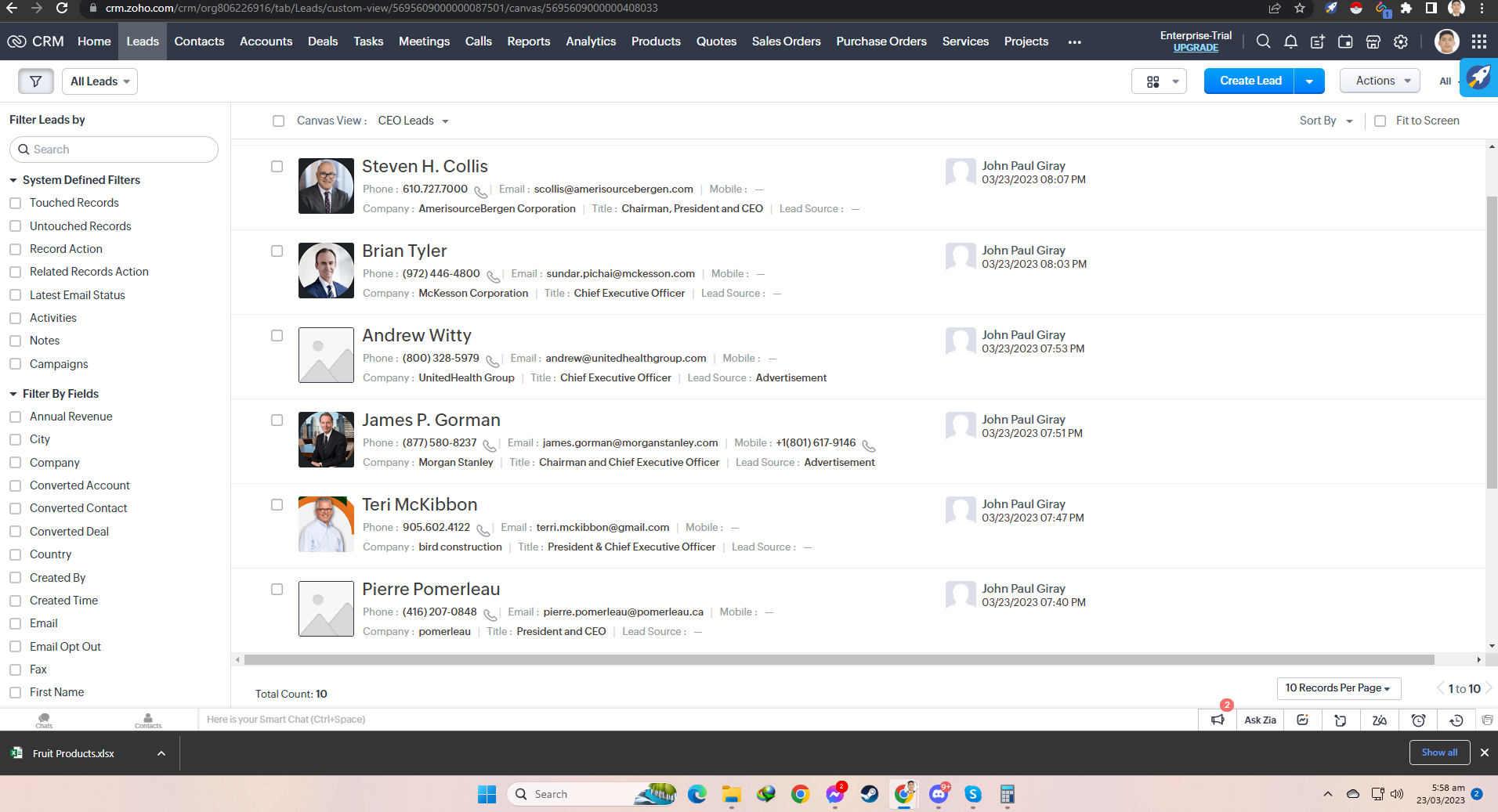Open the view layout switcher dropdown
The image size is (1498, 812).
(1159, 81)
